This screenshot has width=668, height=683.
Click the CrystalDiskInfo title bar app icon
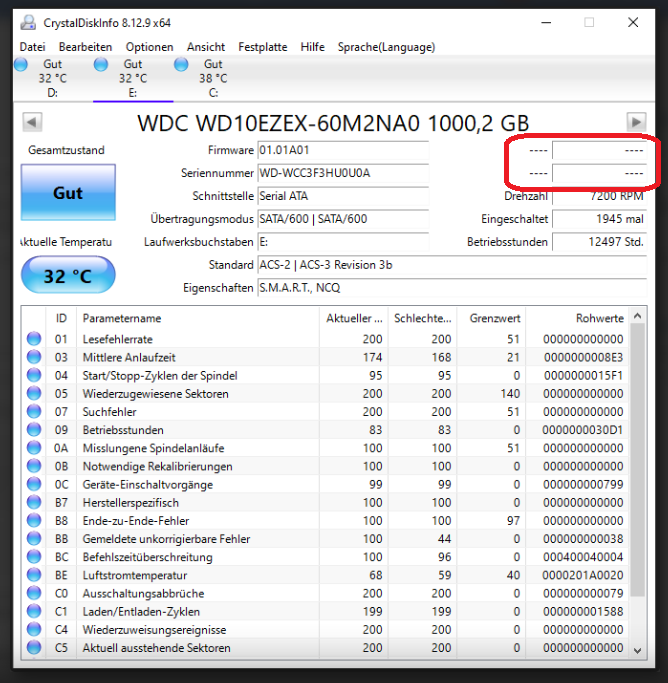[28, 23]
